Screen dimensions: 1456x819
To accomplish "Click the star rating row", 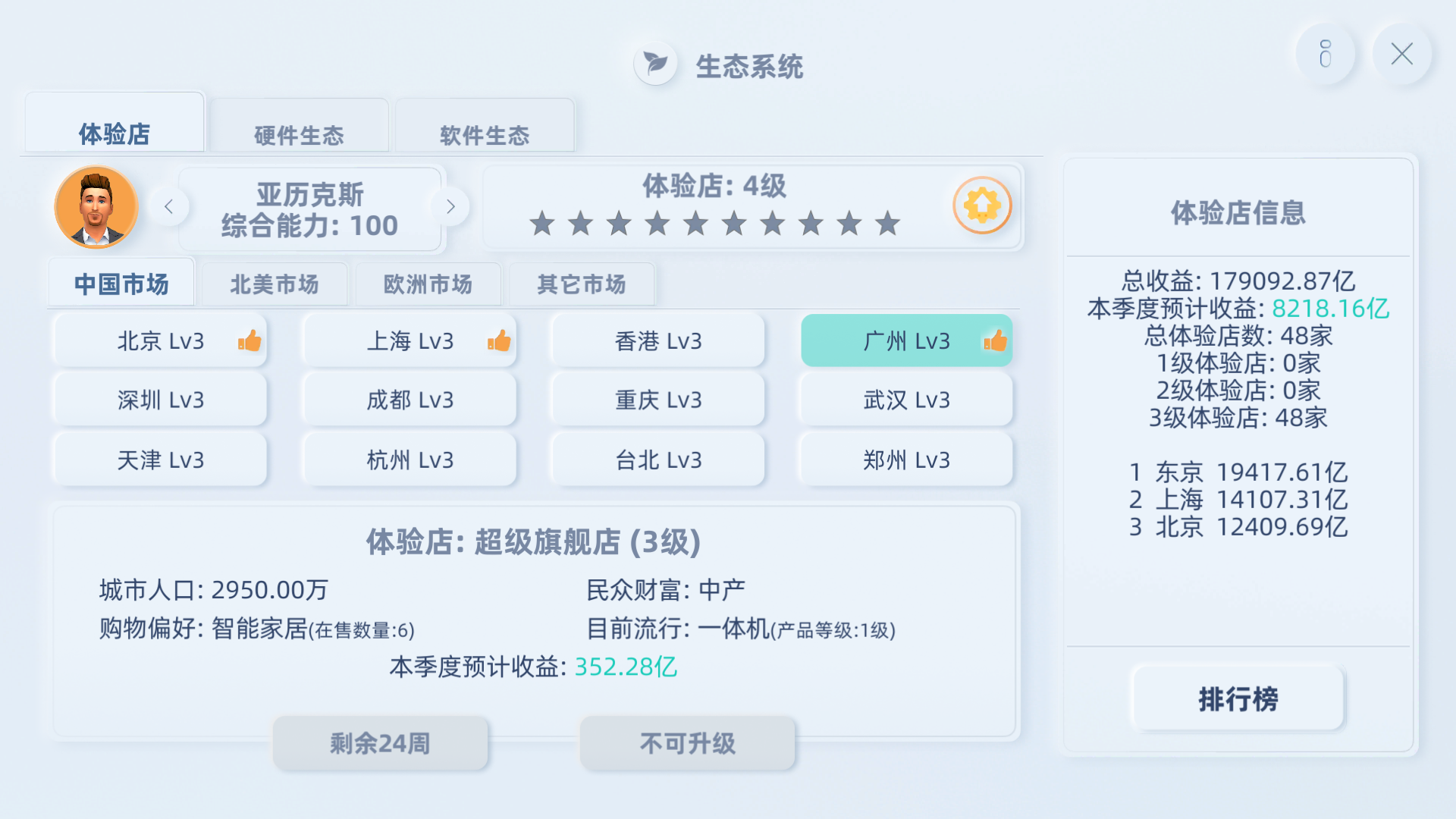I will tap(714, 224).
